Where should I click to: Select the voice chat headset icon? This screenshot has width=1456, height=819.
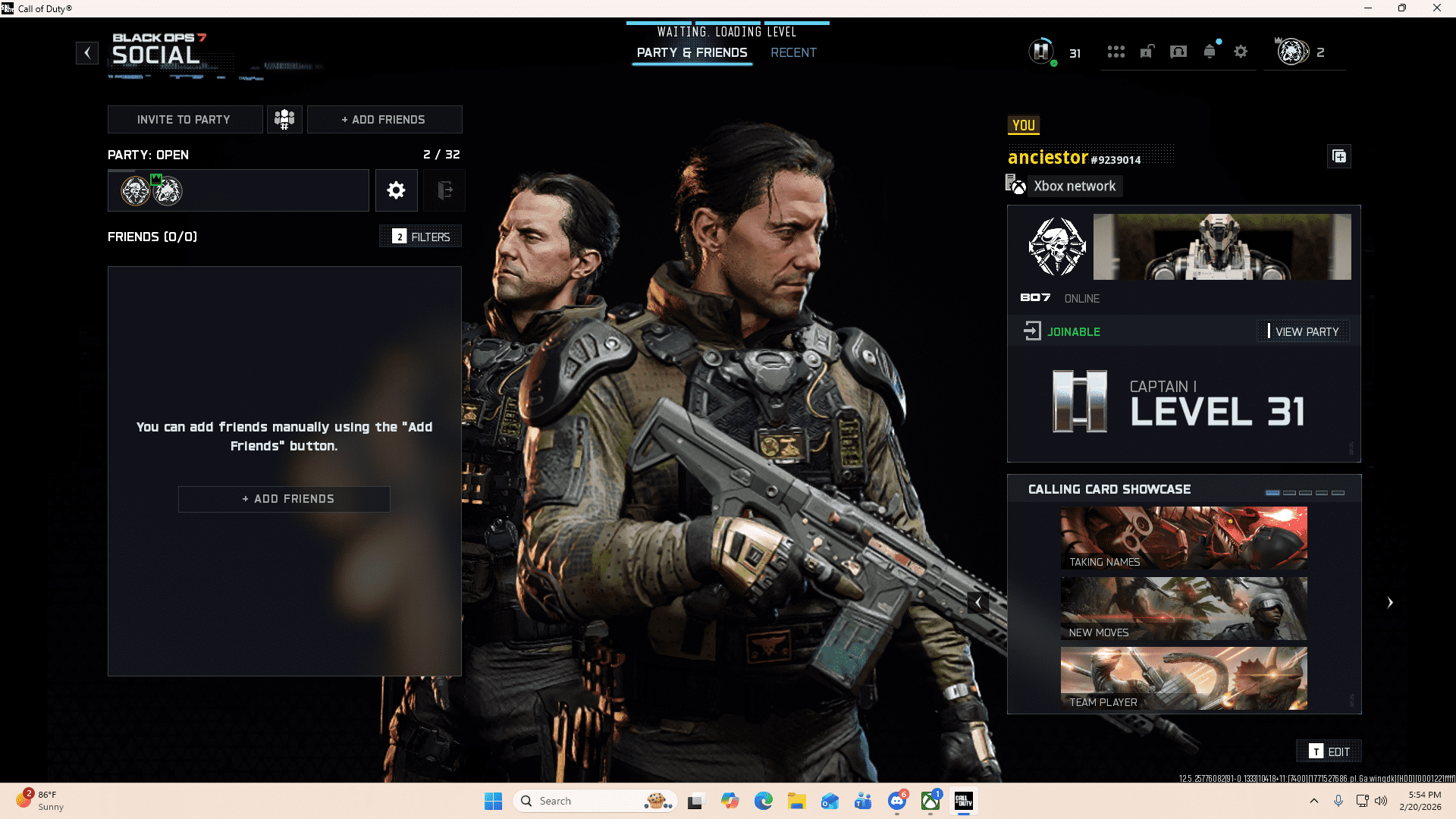click(x=1178, y=52)
